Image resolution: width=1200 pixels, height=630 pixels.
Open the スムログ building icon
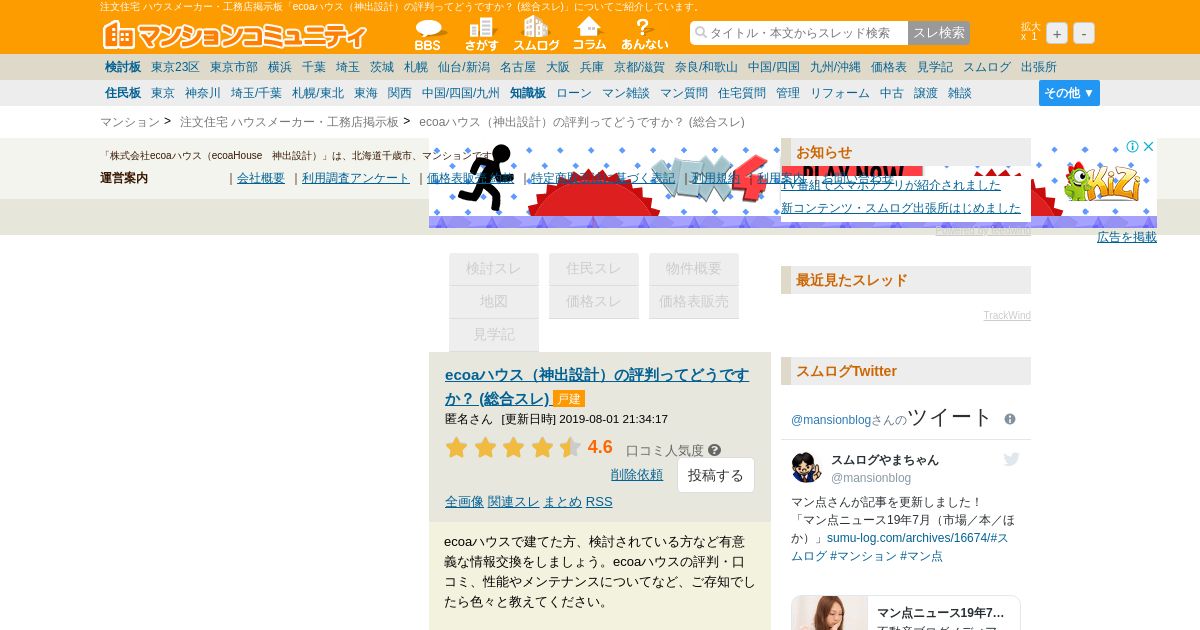tap(536, 35)
